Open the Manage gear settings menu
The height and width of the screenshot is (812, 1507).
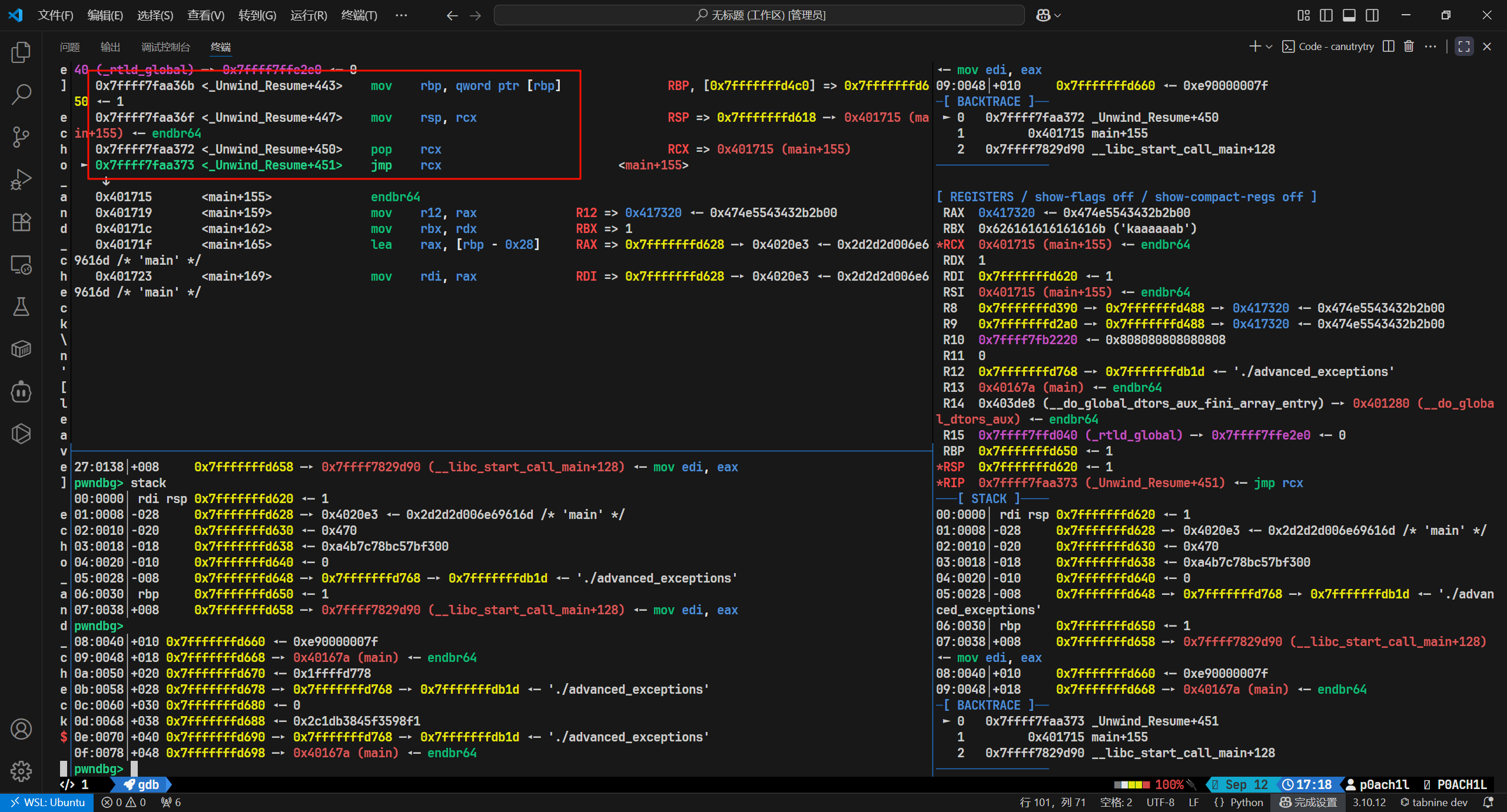(x=21, y=771)
